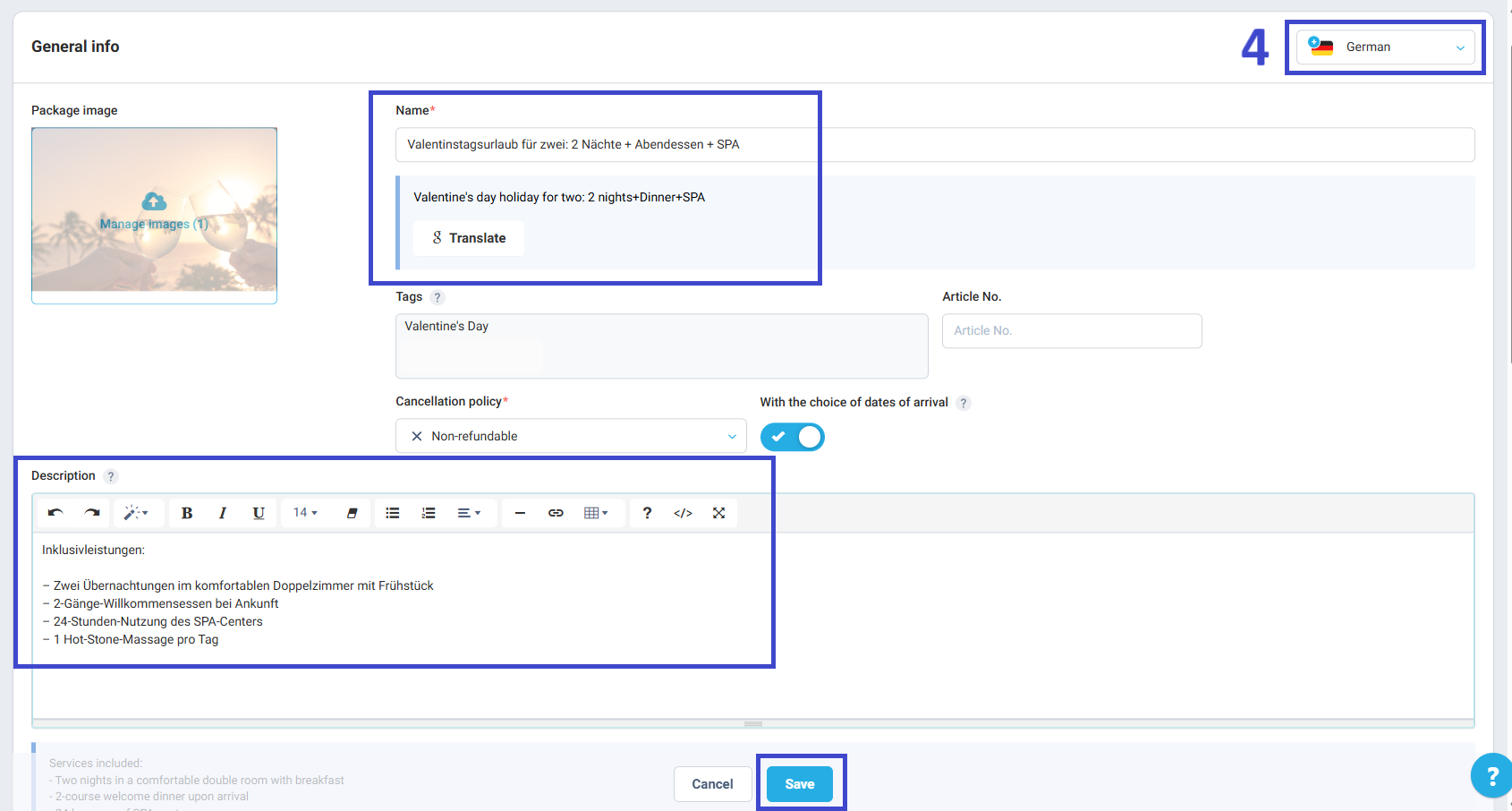Open the round help chat button
Viewport: 1512px width, 811px height.
click(x=1491, y=776)
